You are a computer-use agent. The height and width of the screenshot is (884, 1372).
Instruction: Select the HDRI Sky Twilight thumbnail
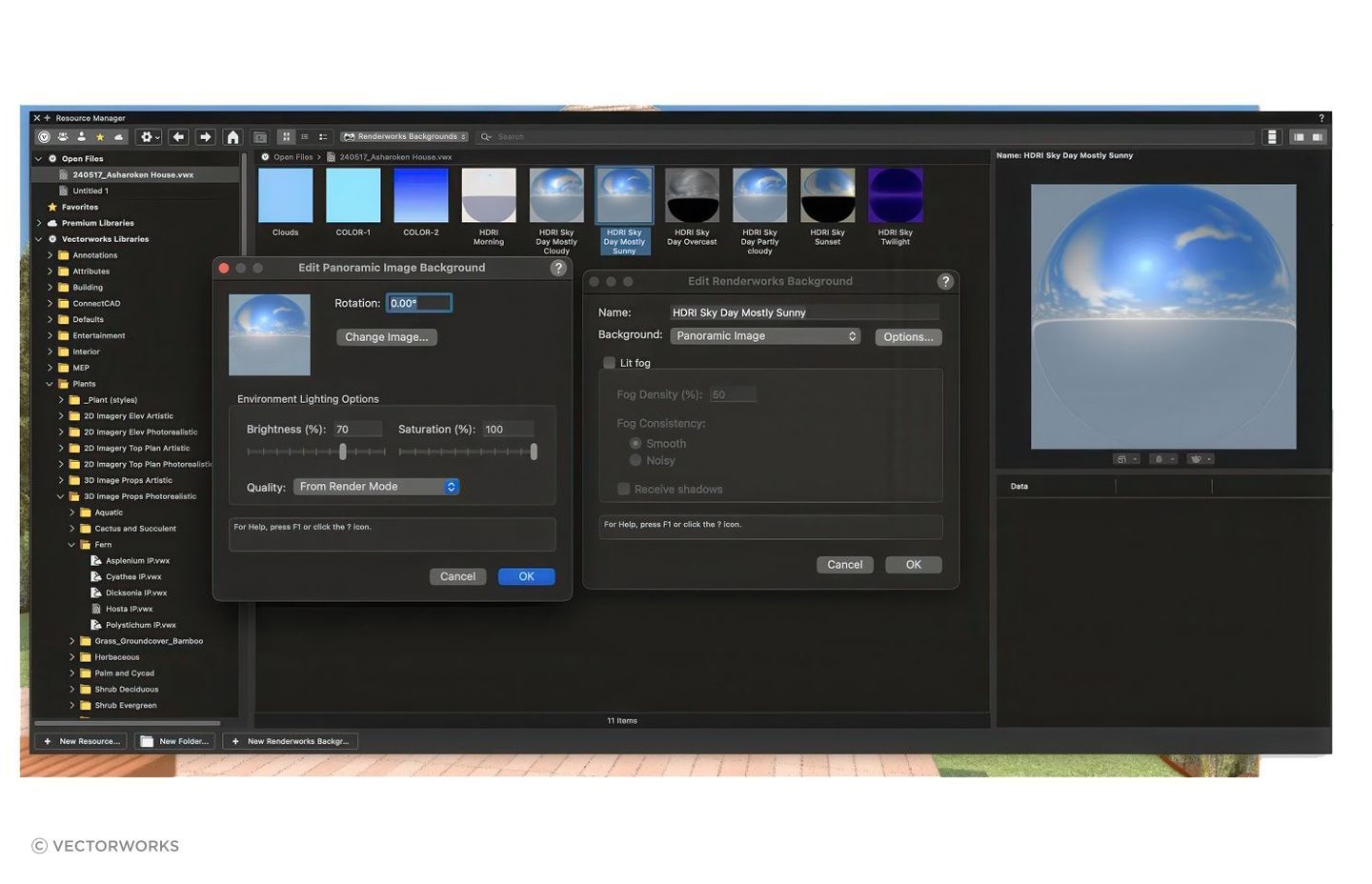point(895,193)
